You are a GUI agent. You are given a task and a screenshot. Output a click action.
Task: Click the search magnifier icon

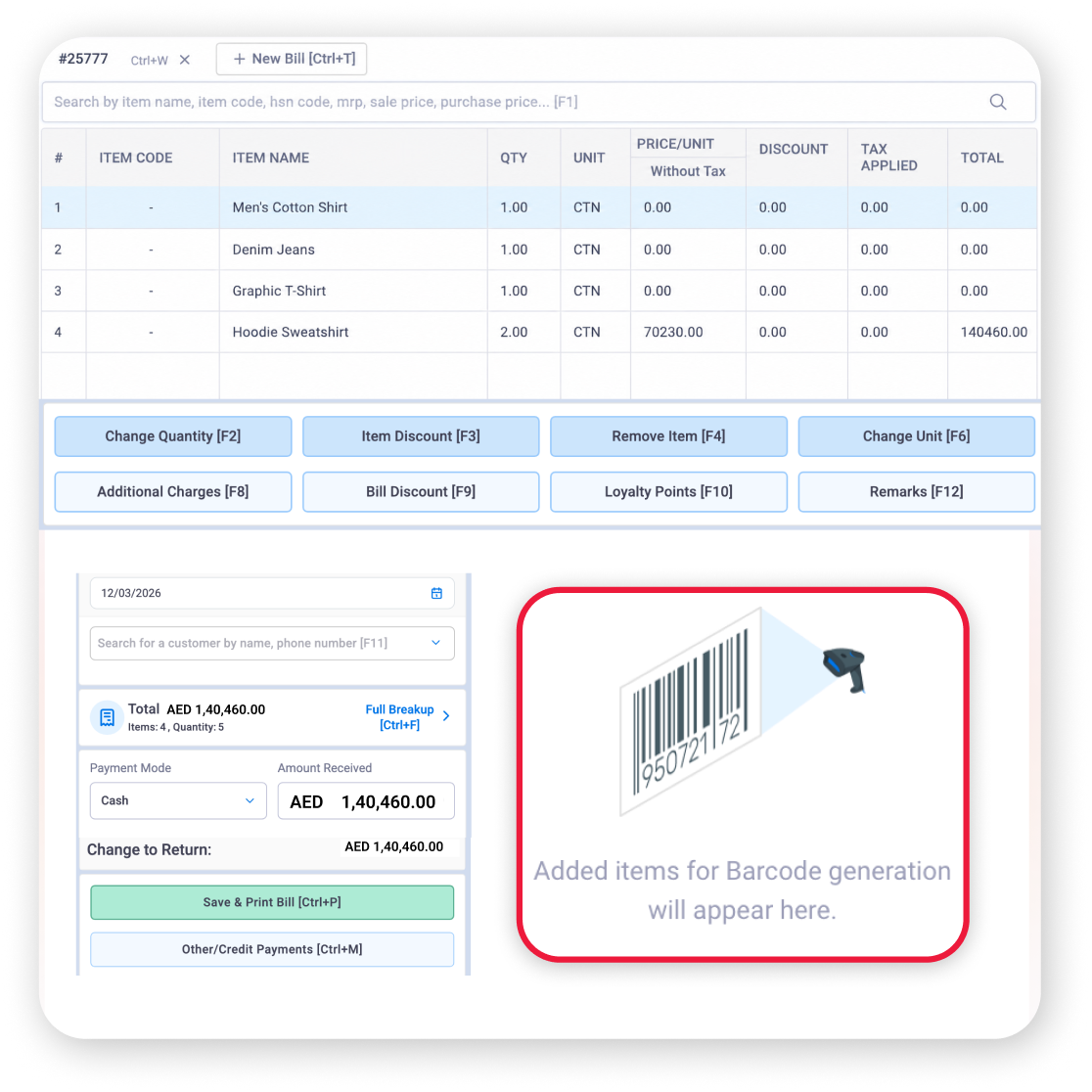tap(997, 102)
